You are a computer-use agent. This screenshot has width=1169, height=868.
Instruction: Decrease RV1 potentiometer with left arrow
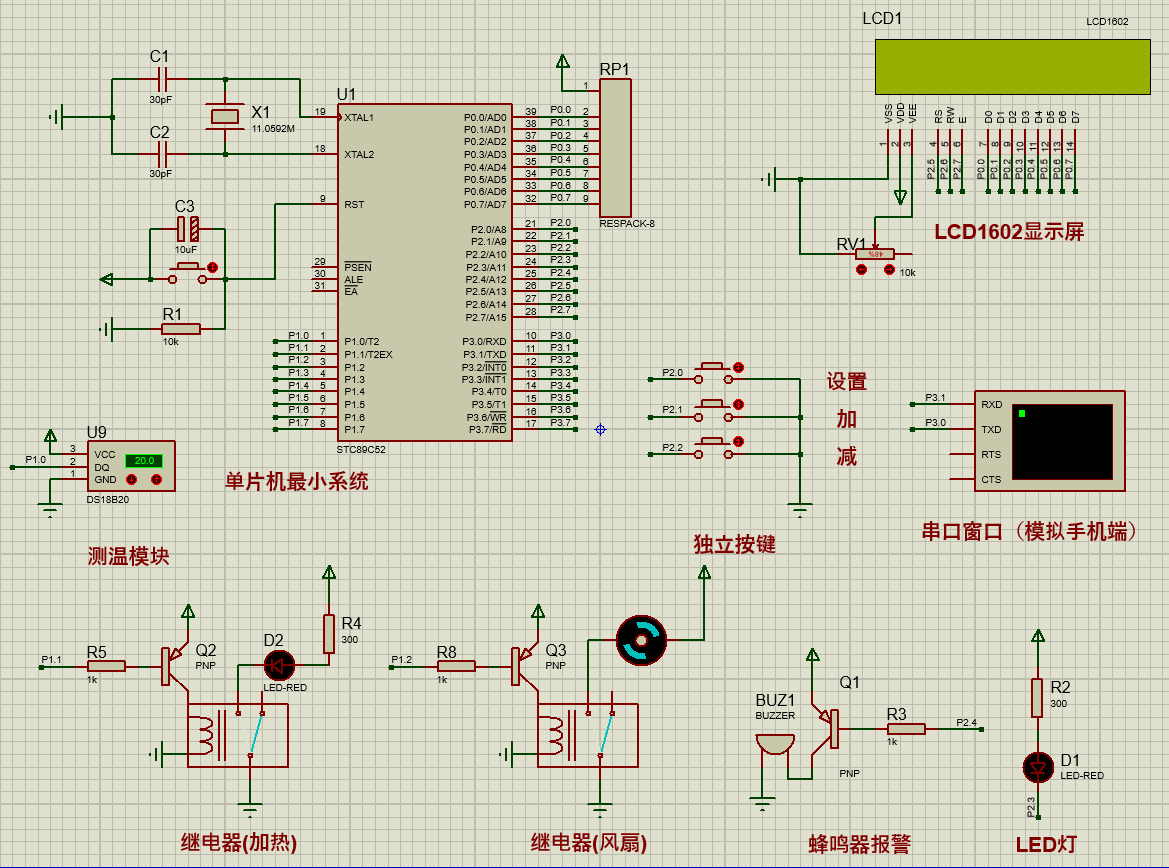pyautogui.click(x=863, y=269)
